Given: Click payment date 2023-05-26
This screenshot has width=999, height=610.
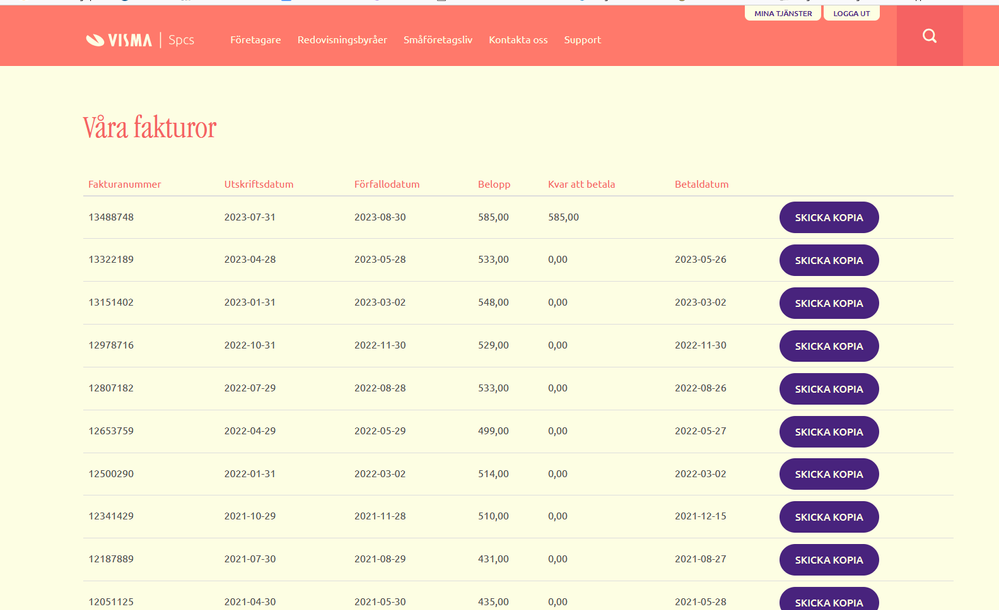Looking at the screenshot, I should (x=700, y=259).
